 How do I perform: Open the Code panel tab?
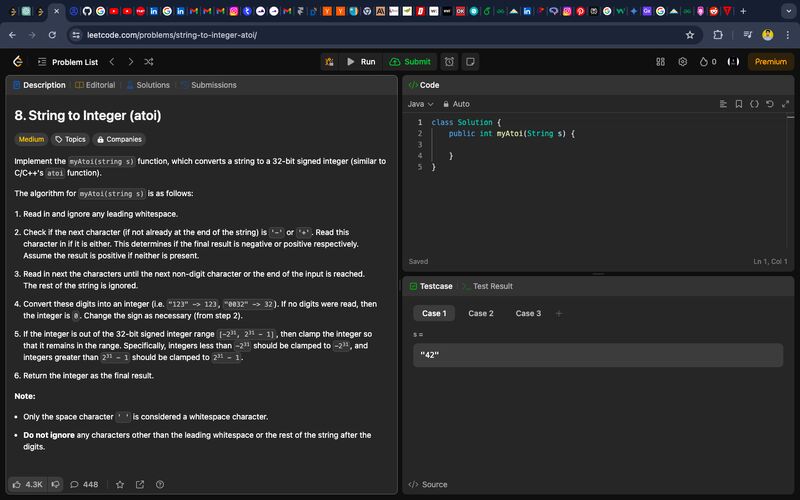coord(424,85)
